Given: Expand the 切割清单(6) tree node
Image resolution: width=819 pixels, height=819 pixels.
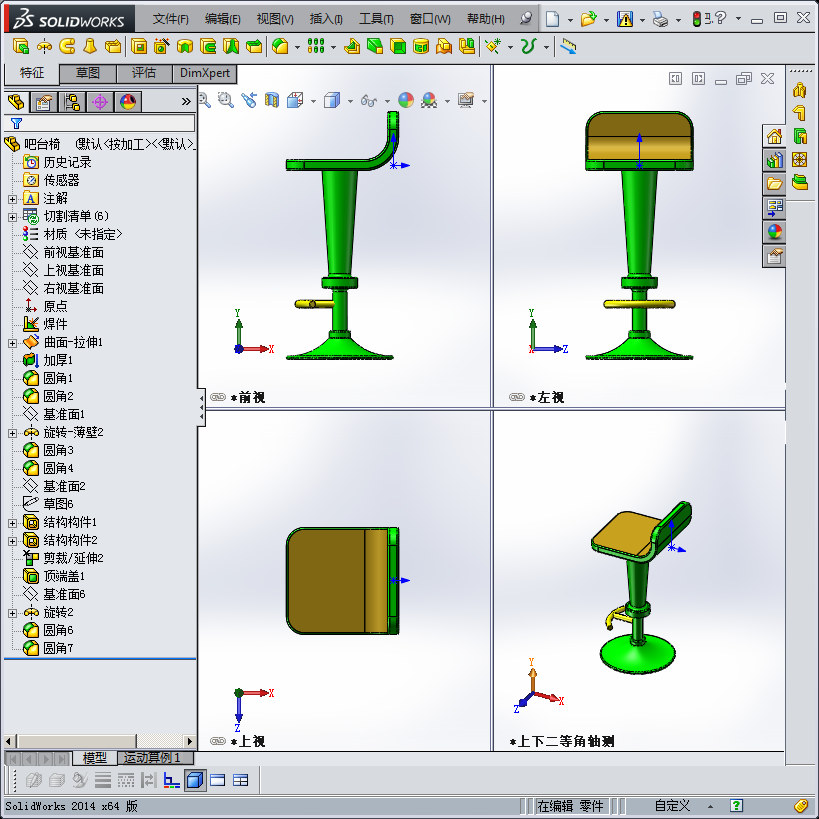Looking at the screenshot, I should click(x=13, y=217).
